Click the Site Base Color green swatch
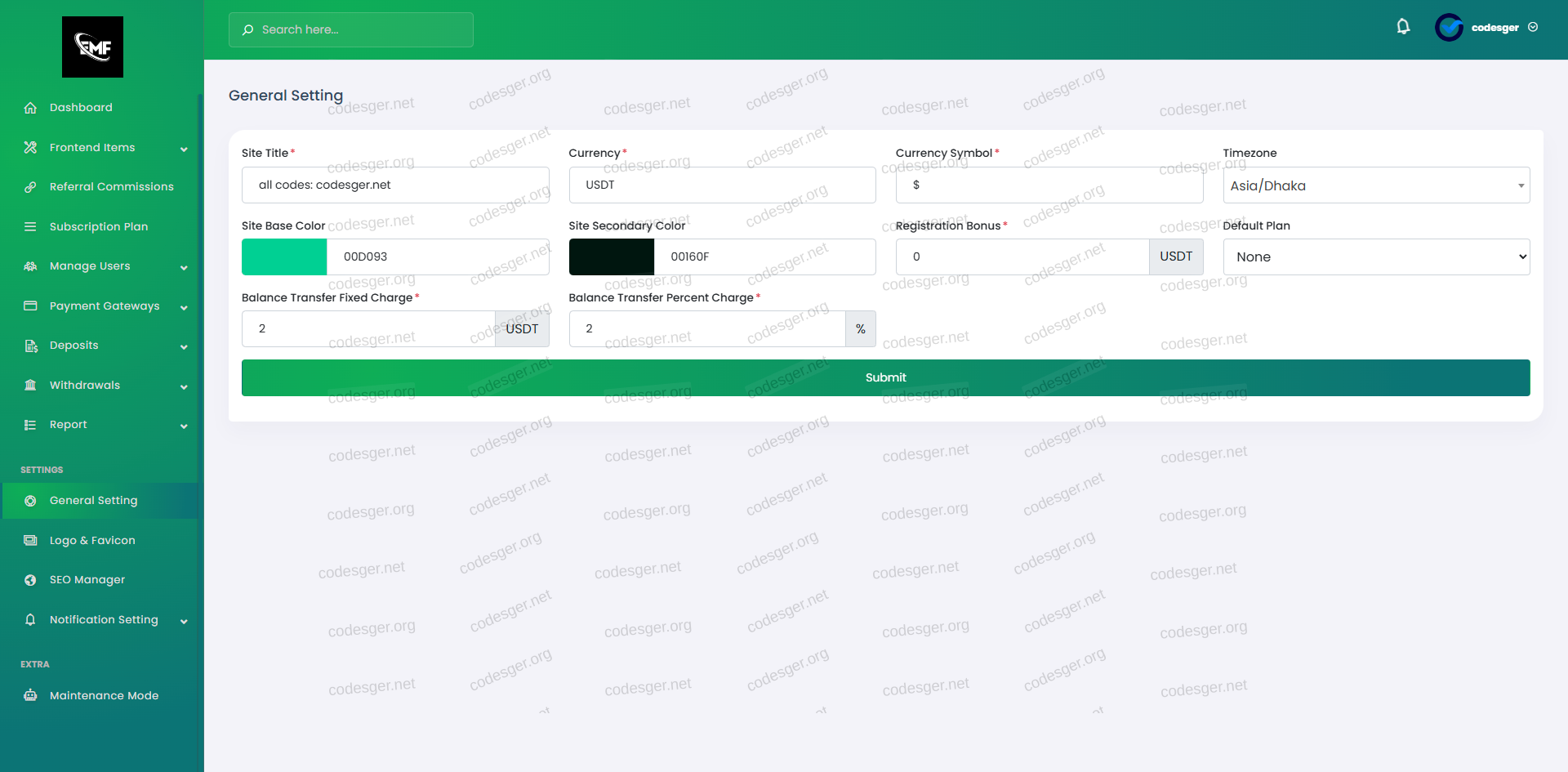The image size is (1568, 772). [x=284, y=257]
